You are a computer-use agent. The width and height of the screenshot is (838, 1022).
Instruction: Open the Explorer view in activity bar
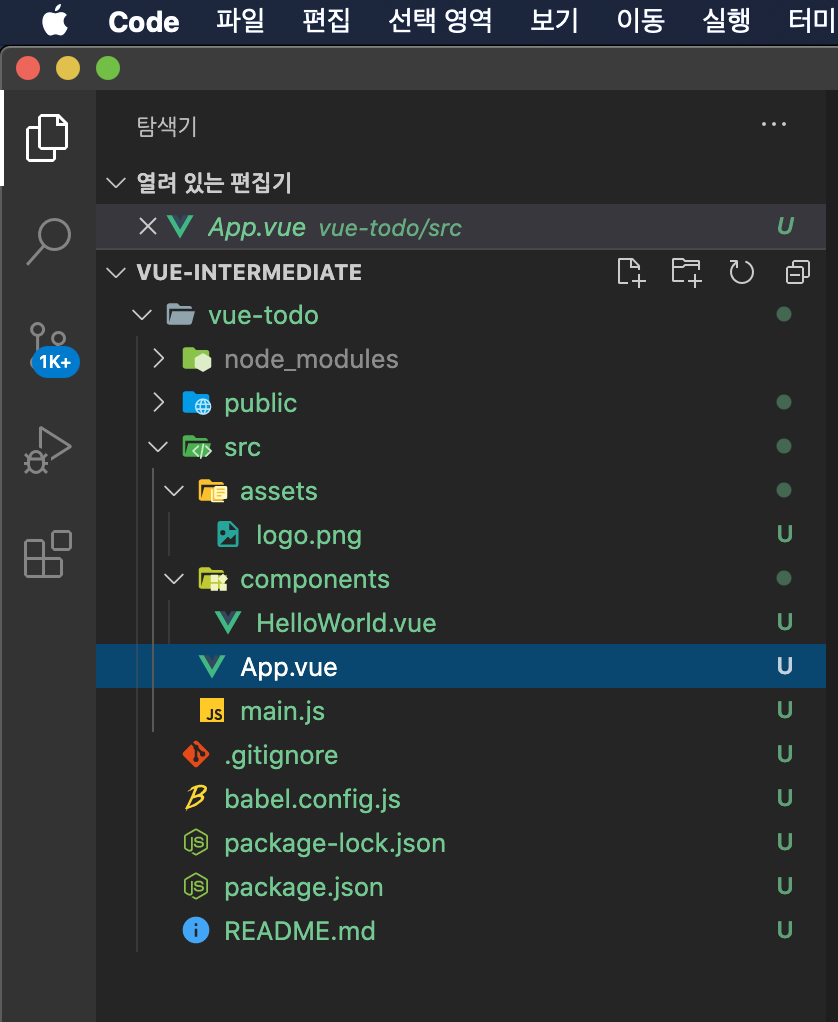pyautogui.click(x=47, y=138)
